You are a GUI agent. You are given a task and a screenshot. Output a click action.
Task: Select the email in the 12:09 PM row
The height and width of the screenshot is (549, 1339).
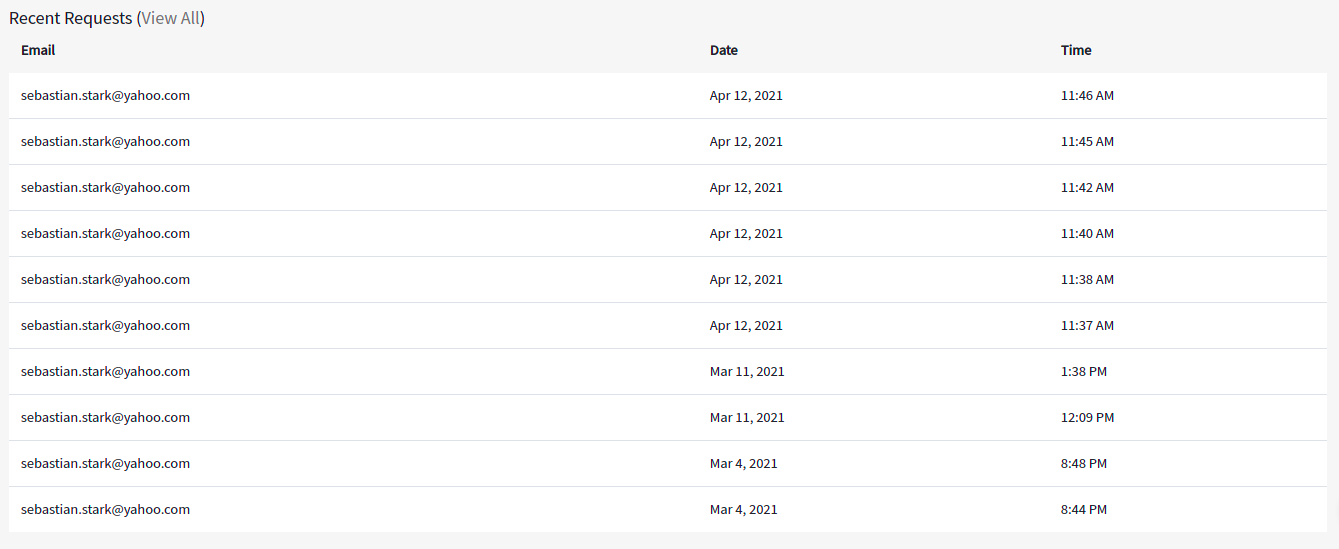tap(105, 418)
